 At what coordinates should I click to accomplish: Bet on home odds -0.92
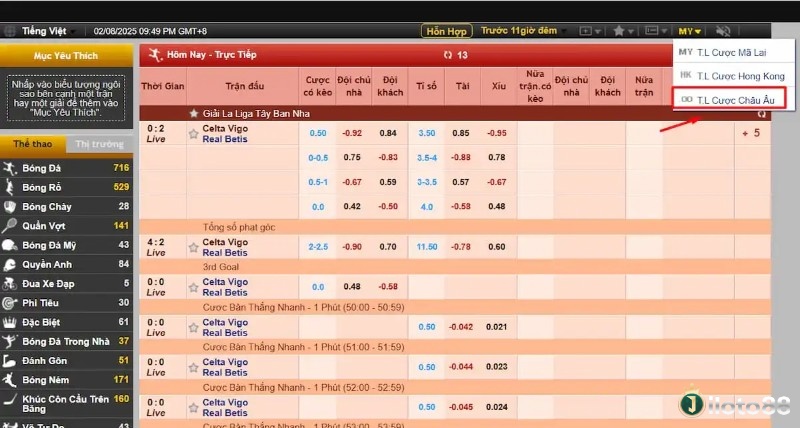(352, 133)
